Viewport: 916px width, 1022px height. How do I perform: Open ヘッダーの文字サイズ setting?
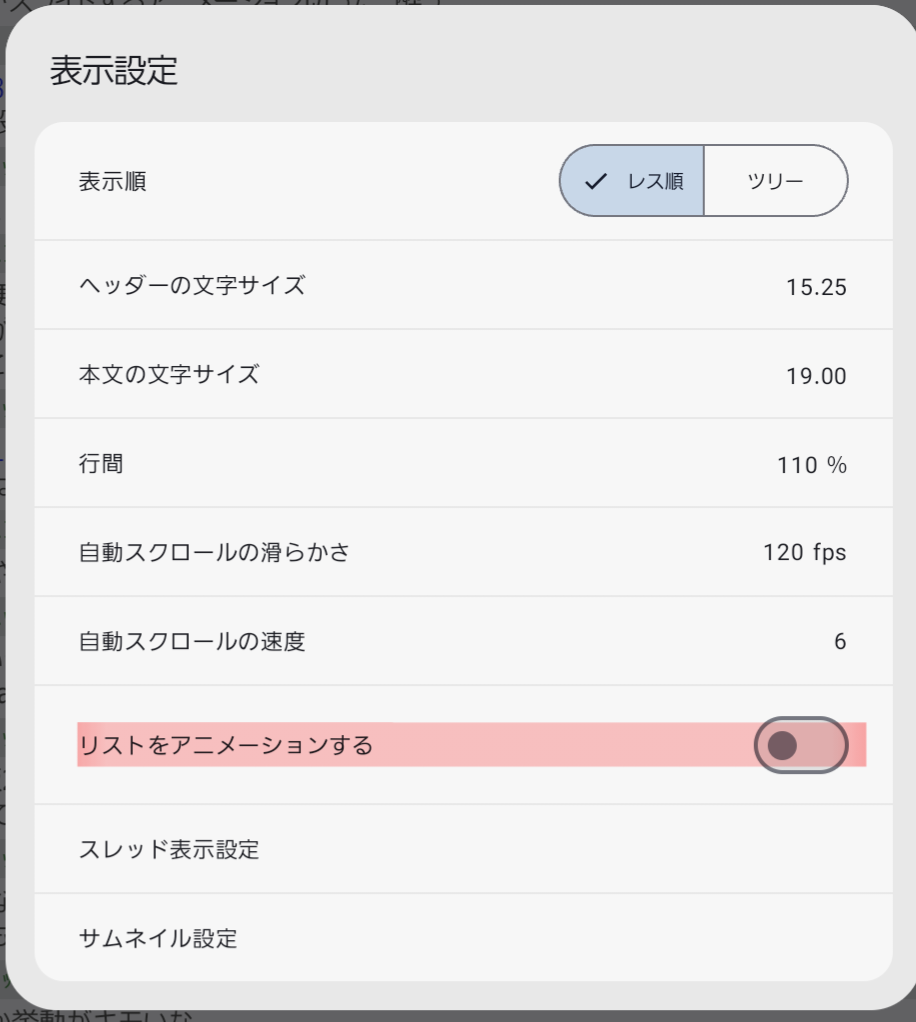192,285
